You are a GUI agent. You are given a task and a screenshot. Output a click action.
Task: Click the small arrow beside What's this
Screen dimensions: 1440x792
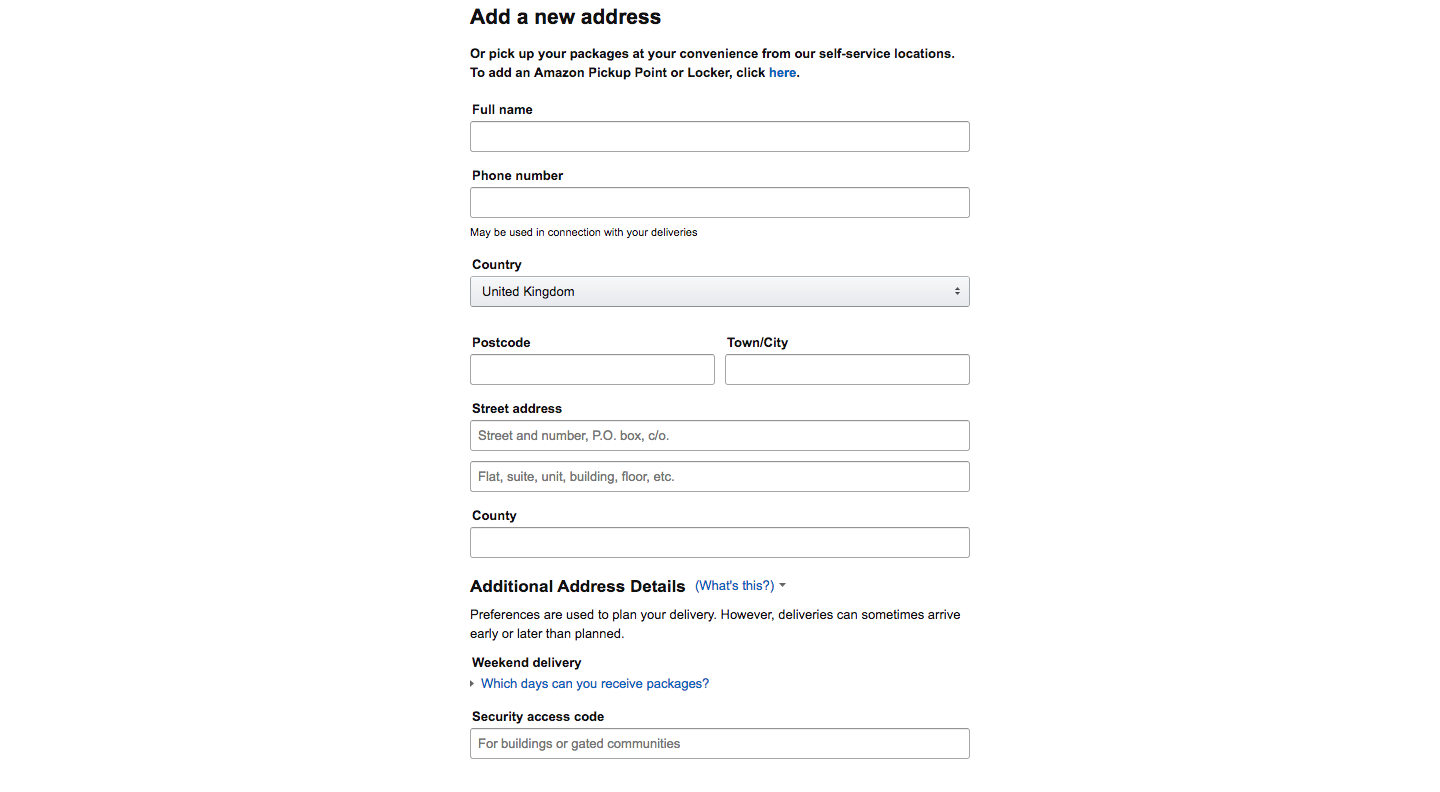click(782, 586)
